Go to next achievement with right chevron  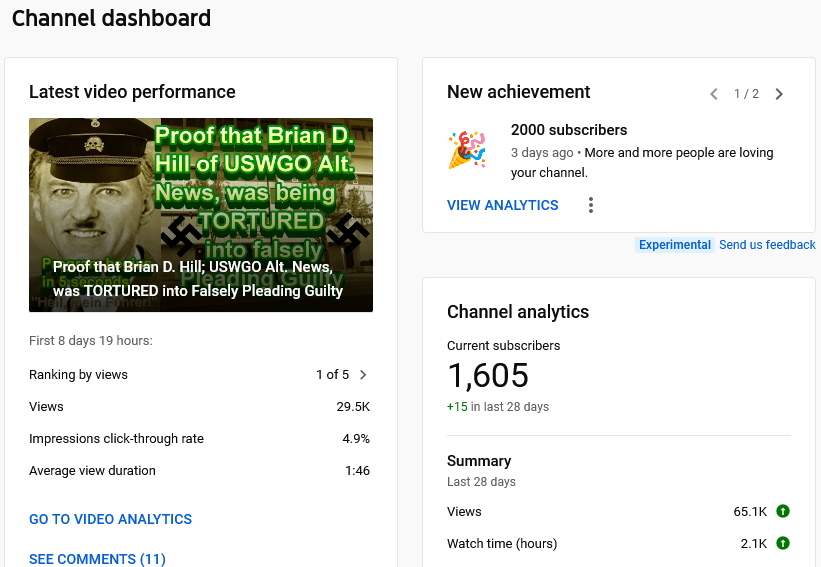tap(779, 94)
